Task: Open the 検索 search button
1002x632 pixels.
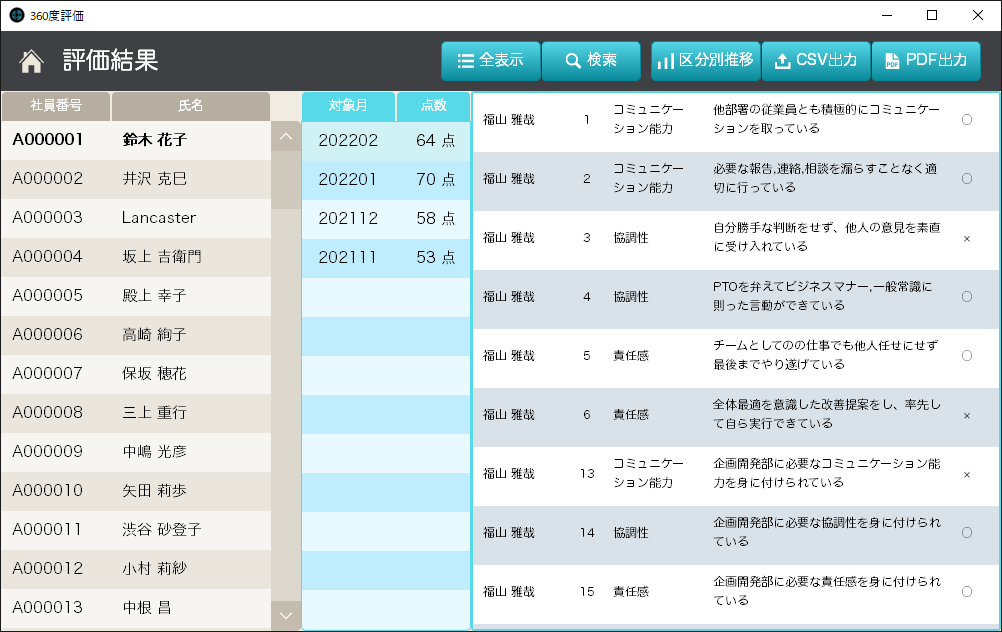Action: [591, 61]
